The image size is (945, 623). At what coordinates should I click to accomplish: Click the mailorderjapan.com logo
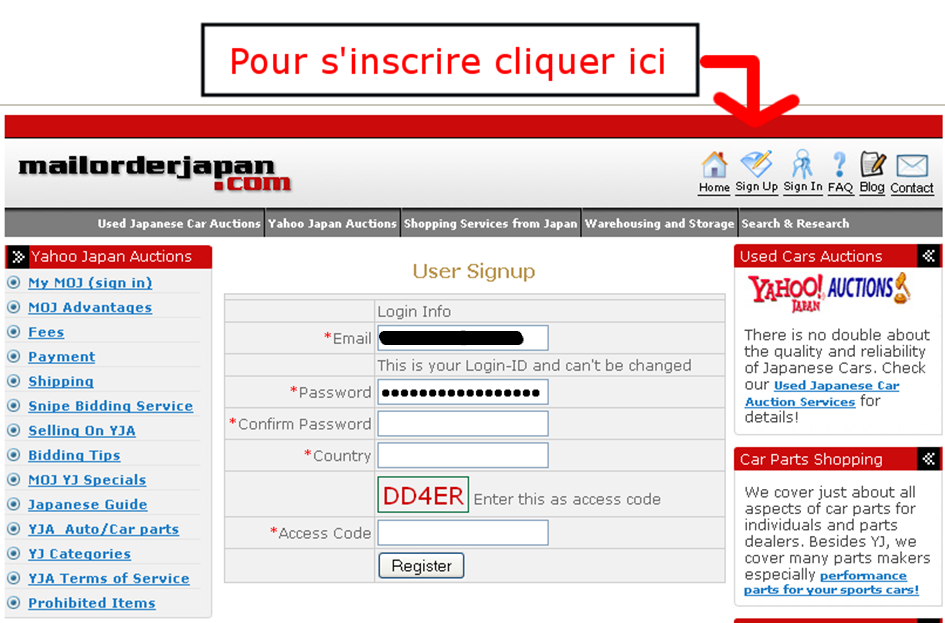click(155, 174)
